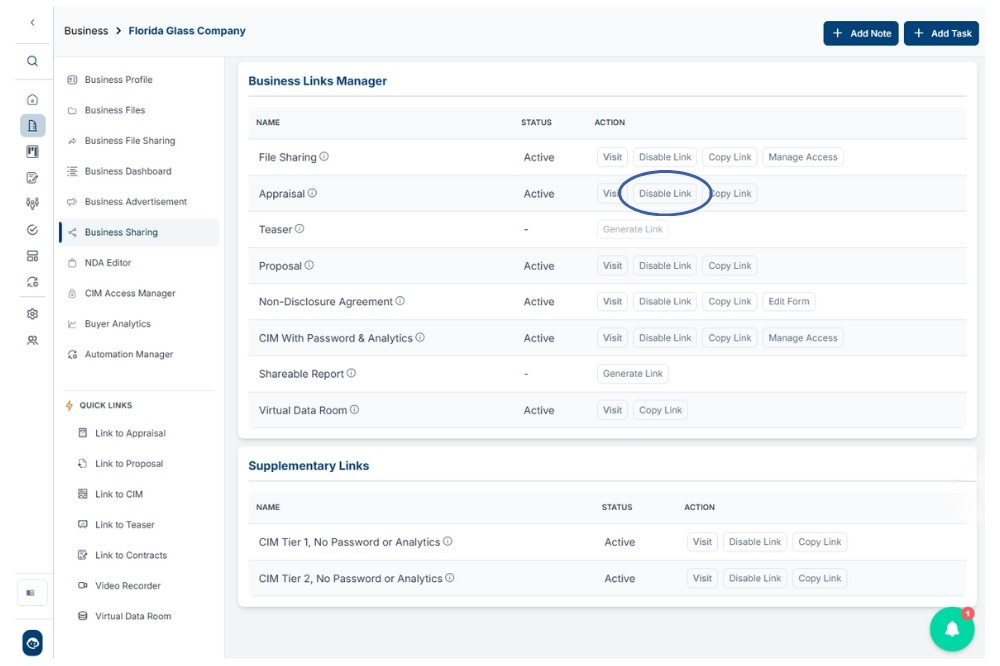Open the chat support icon at bottom-left
The height and width of the screenshot is (666, 1000).
[33, 643]
